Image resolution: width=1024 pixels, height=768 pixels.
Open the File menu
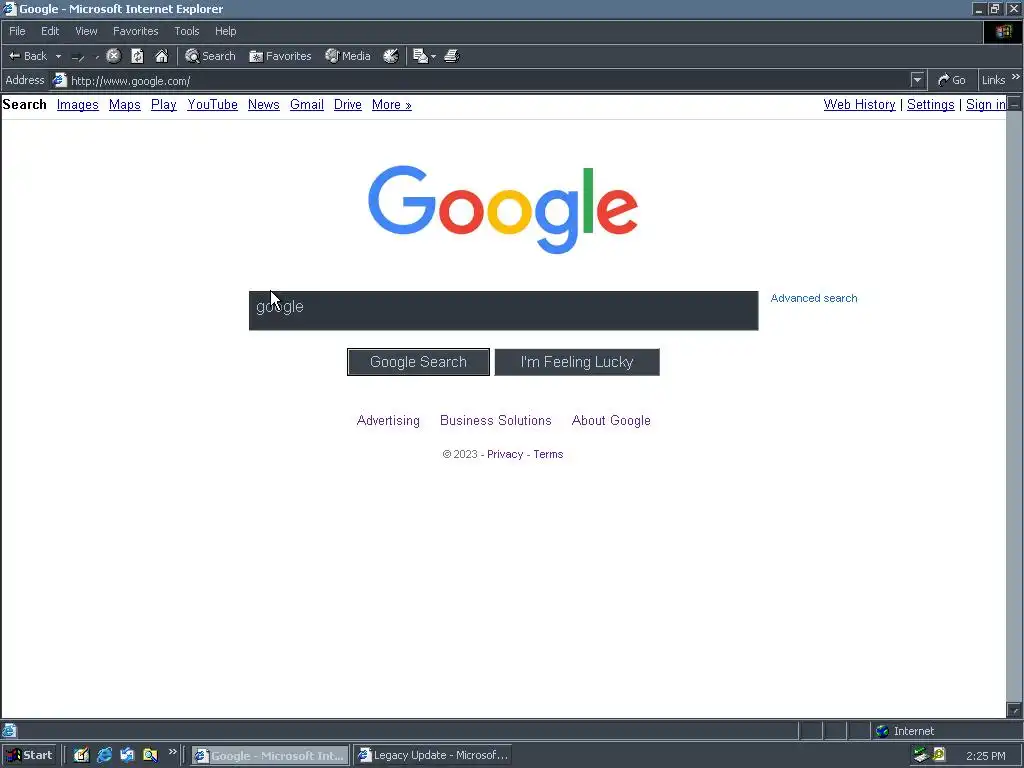[18, 31]
